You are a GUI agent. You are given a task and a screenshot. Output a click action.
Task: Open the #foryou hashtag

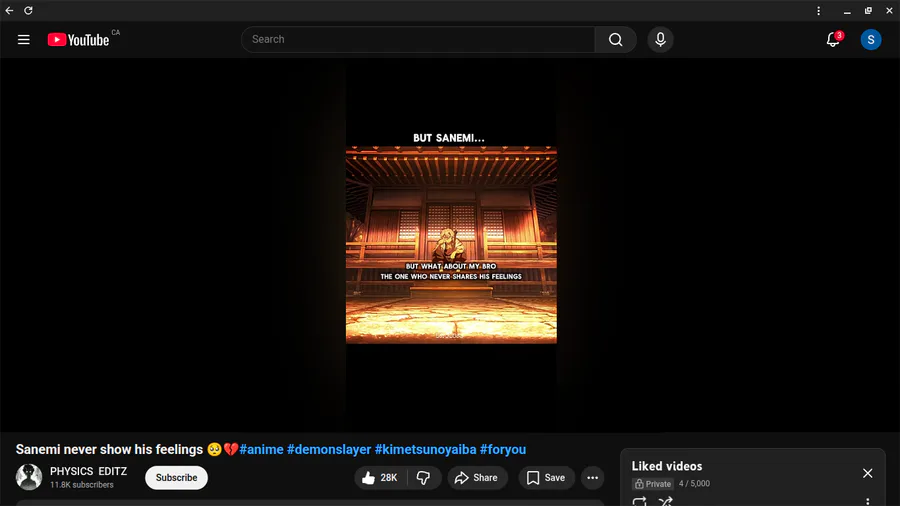[x=503, y=449]
